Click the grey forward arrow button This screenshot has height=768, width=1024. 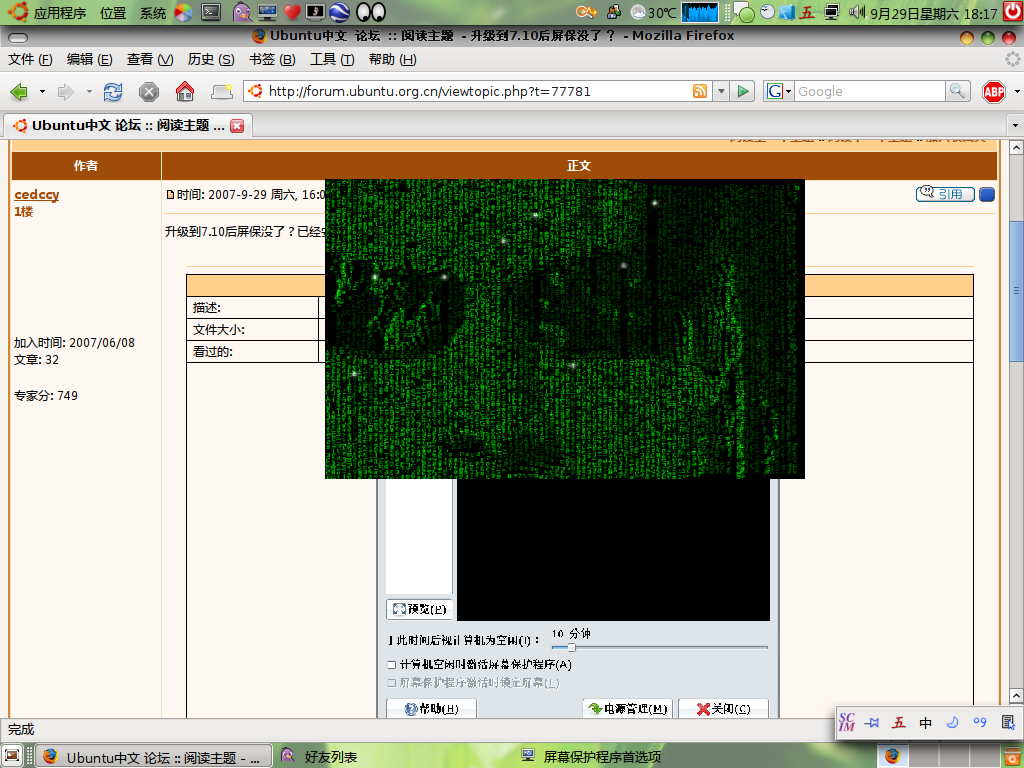pos(66,91)
